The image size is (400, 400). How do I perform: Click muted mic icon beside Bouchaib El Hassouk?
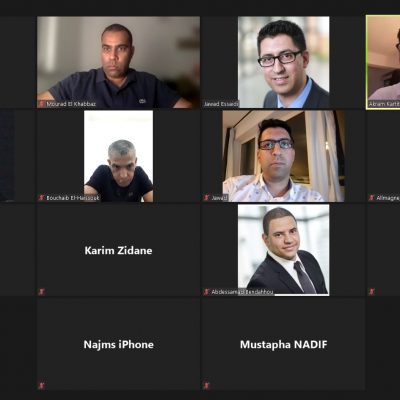(42, 198)
